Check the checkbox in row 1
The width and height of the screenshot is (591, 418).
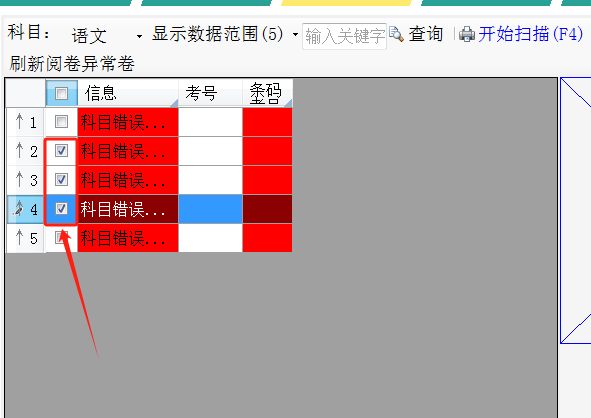coord(61,122)
